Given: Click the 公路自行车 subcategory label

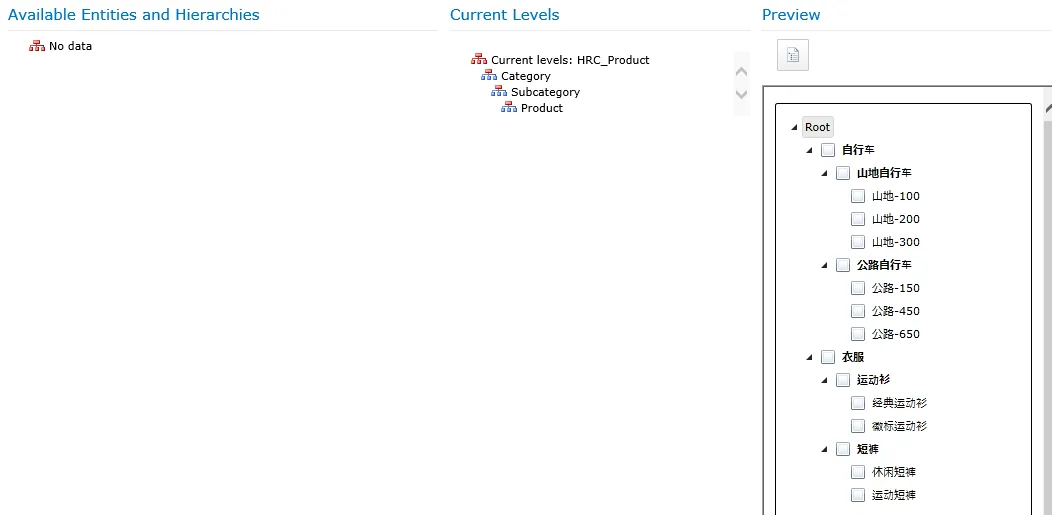Looking at the screenshot, I should [x=884, y=265].
